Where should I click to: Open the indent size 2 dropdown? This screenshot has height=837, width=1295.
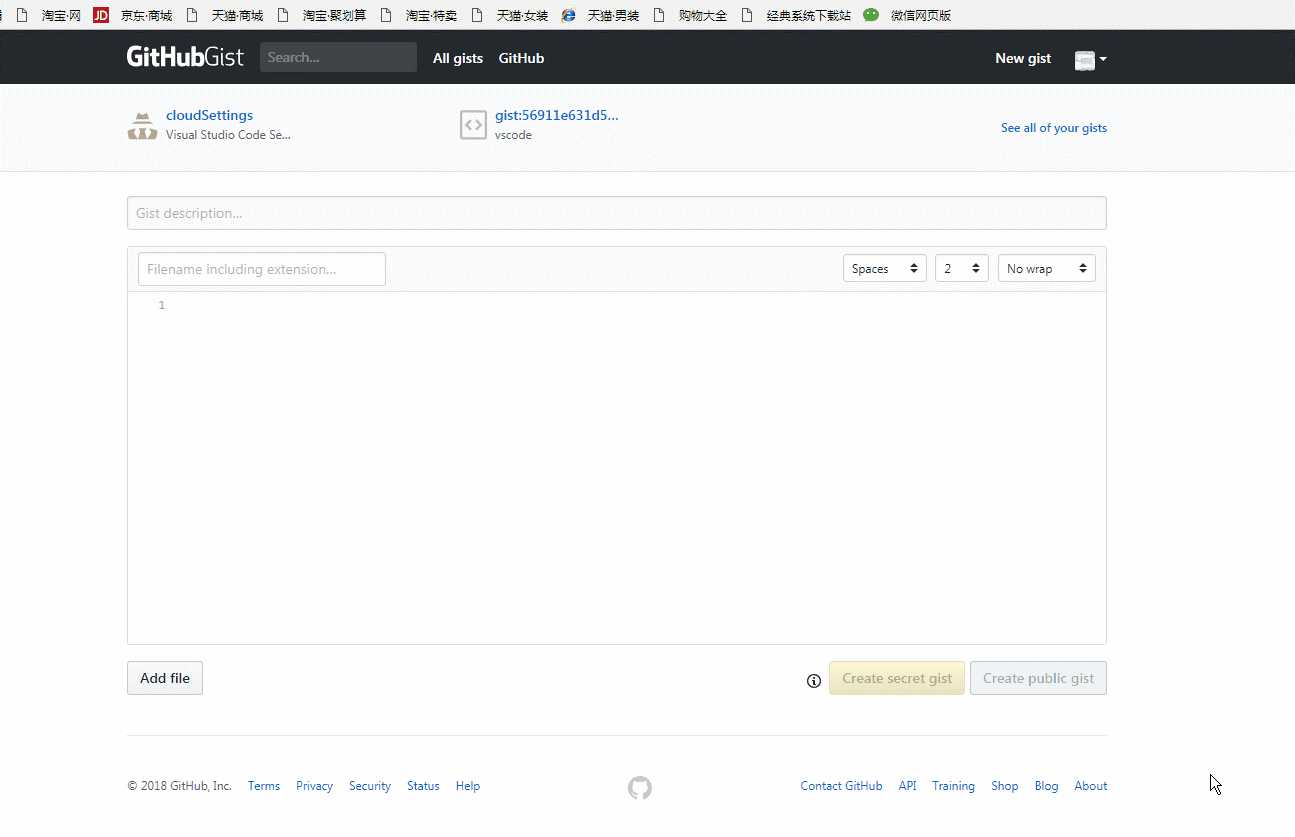pos(962,268)
